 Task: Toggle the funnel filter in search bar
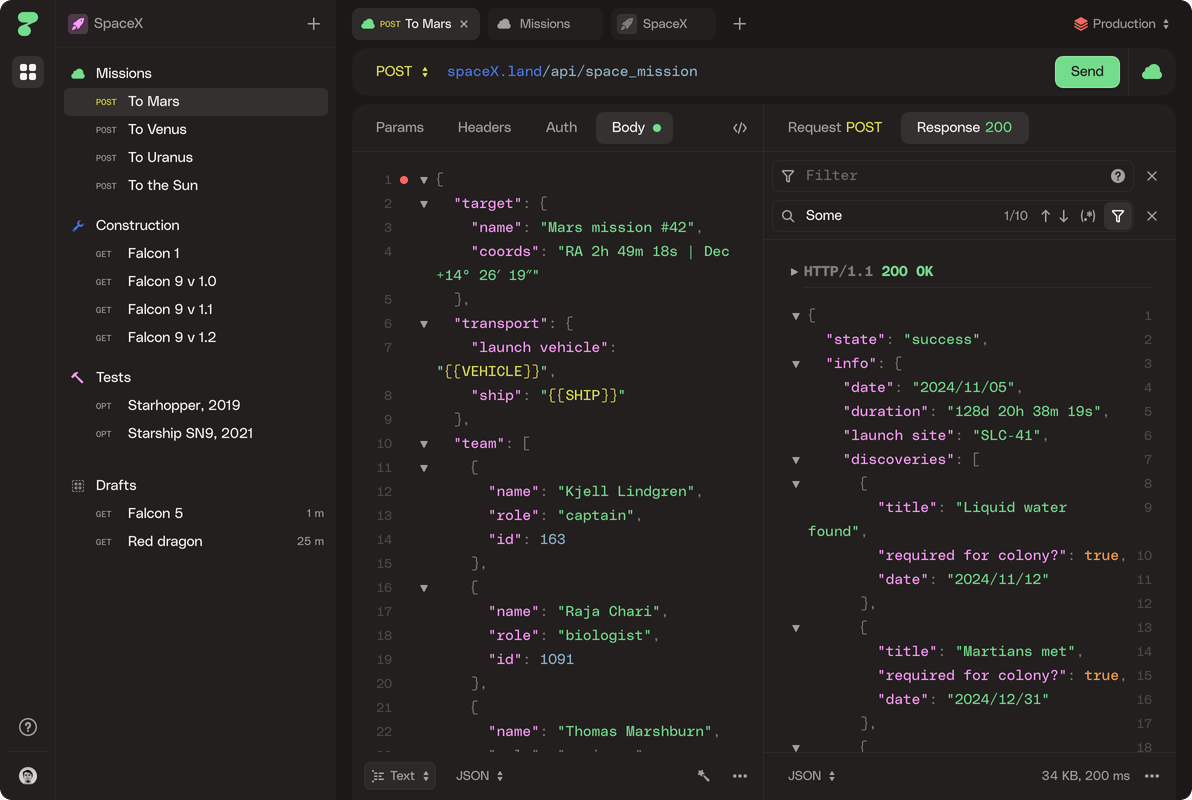(1118, 215)
